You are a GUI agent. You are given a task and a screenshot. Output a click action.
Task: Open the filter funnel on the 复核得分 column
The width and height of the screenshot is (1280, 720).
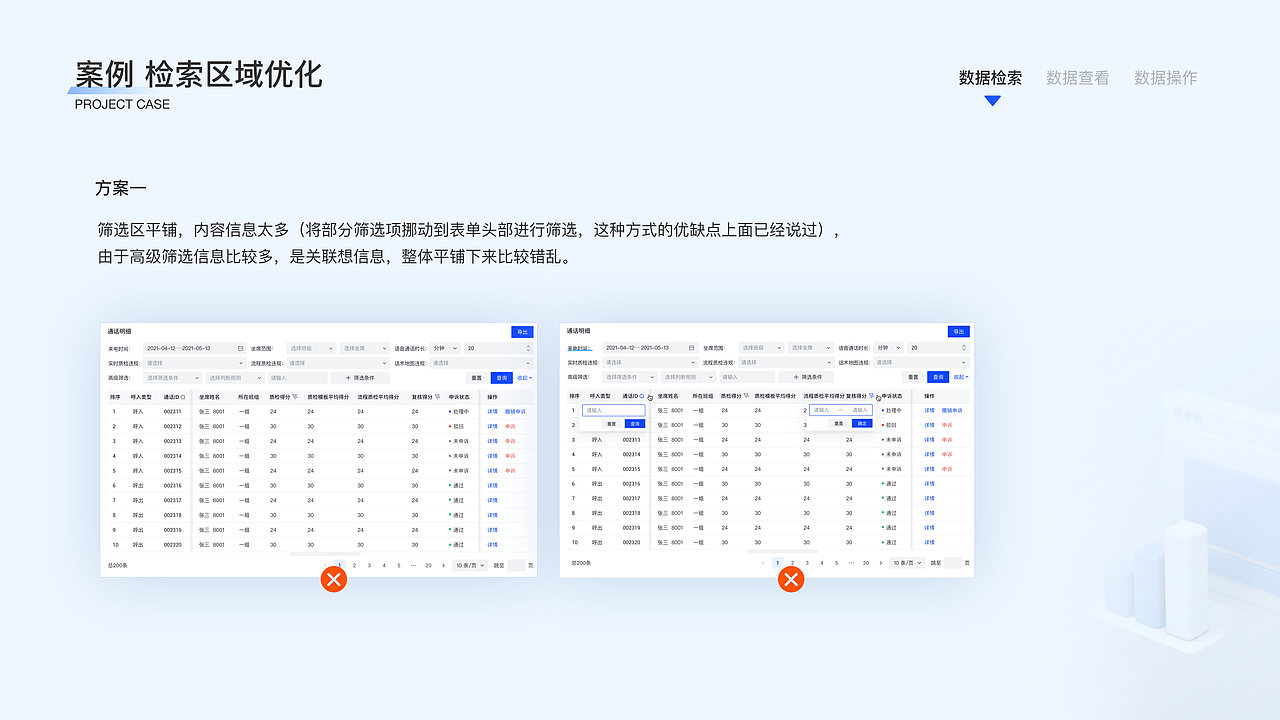(437, 396)
